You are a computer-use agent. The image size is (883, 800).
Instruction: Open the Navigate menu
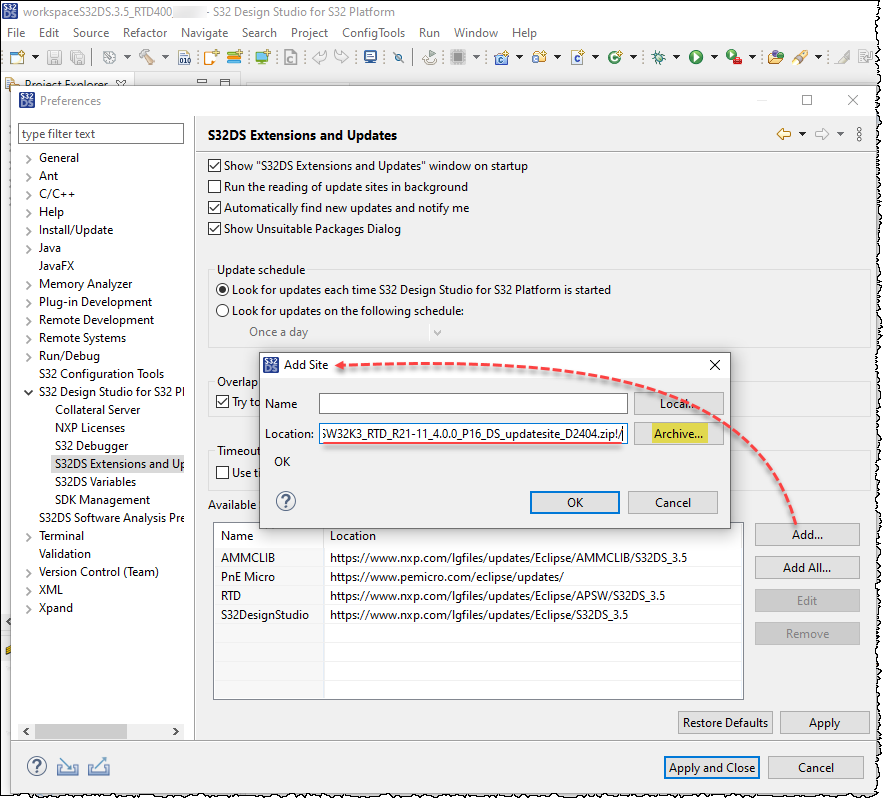click(204, 33)
